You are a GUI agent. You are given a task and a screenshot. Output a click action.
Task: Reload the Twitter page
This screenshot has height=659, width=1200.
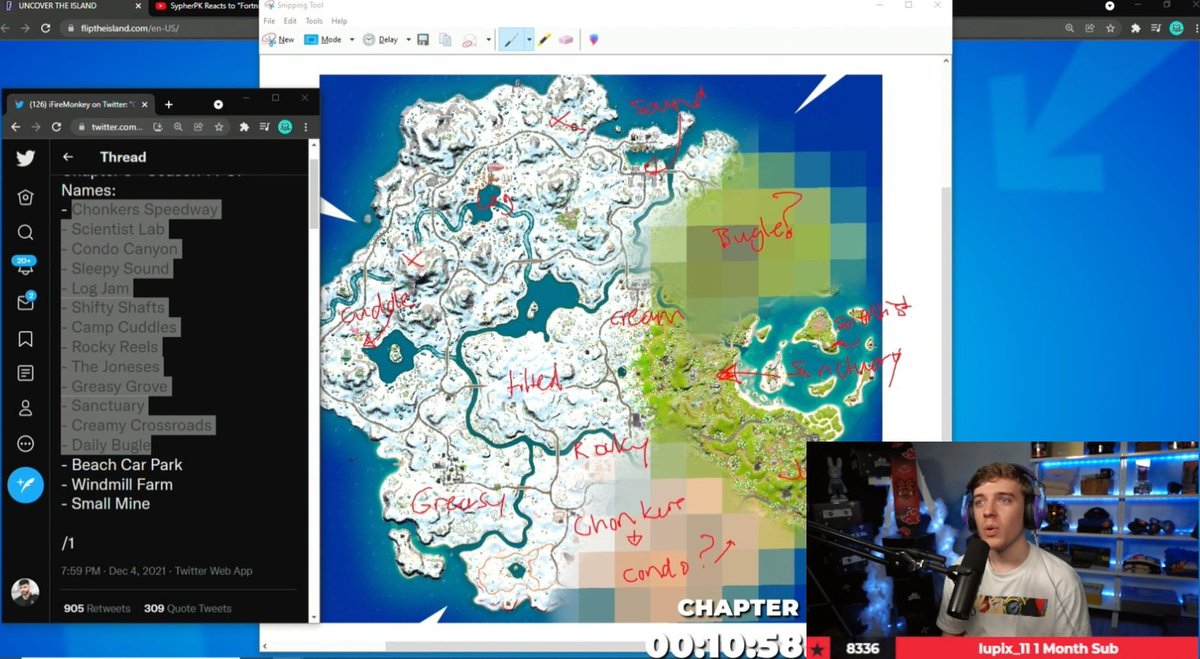coord(56,127)
